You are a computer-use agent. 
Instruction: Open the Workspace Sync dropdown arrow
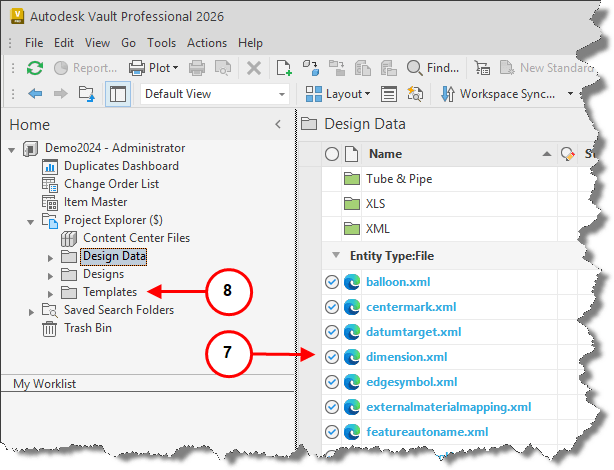570,94
